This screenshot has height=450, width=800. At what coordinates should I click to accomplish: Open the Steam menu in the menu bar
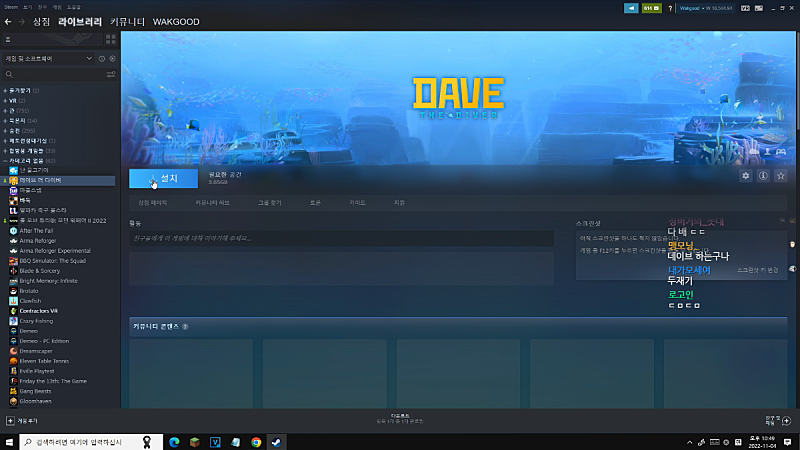11,7
